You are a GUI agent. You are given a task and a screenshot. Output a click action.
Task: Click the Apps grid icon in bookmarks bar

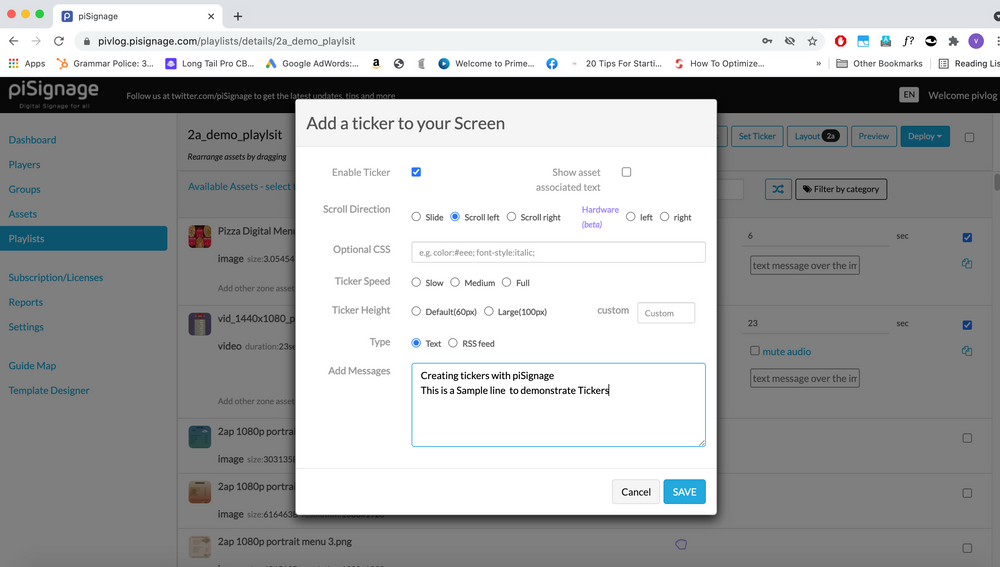click(14, 63)
